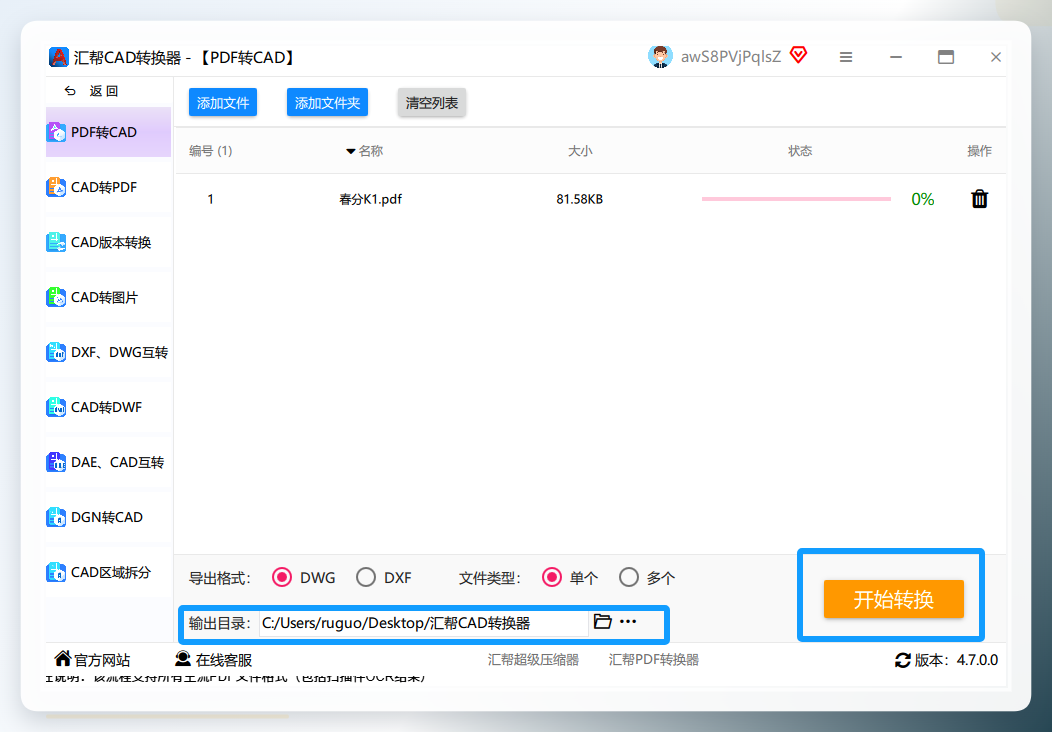The width and height of the screenshot is (1052, 732).
Task: Click the CAD区域拆分 sidebar icon
Action: click(56, 572)
